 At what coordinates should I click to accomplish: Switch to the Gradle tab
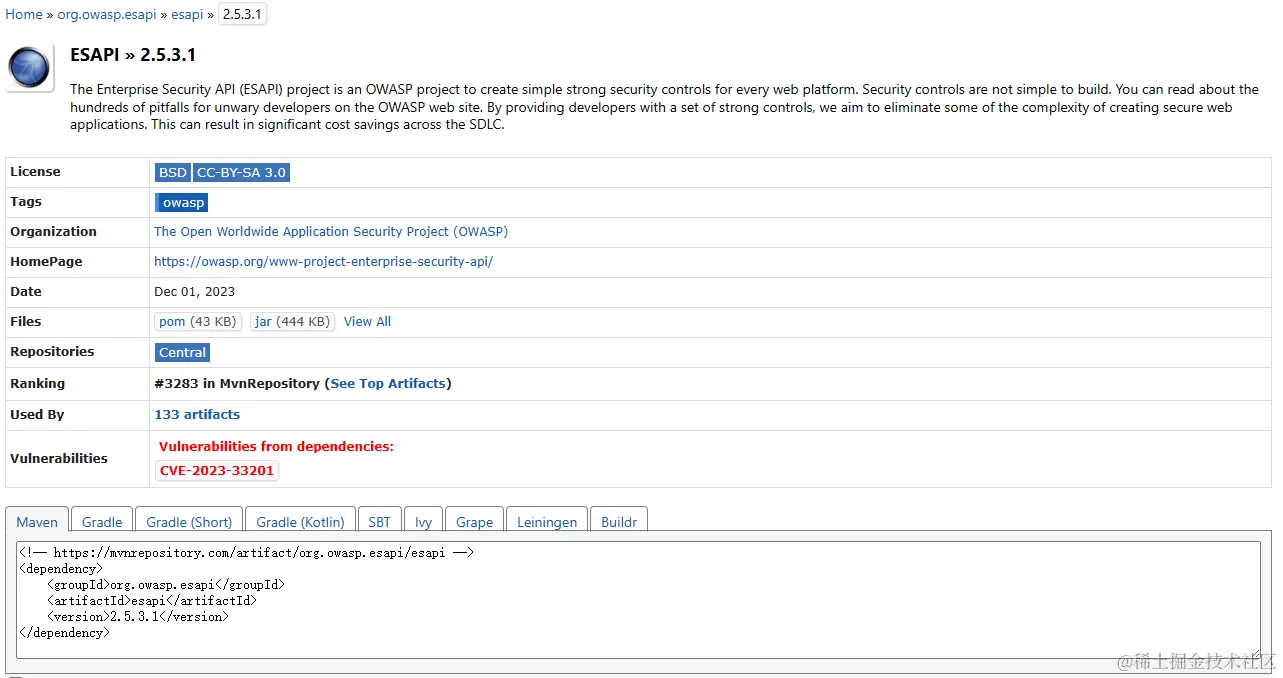click(102, 522)
